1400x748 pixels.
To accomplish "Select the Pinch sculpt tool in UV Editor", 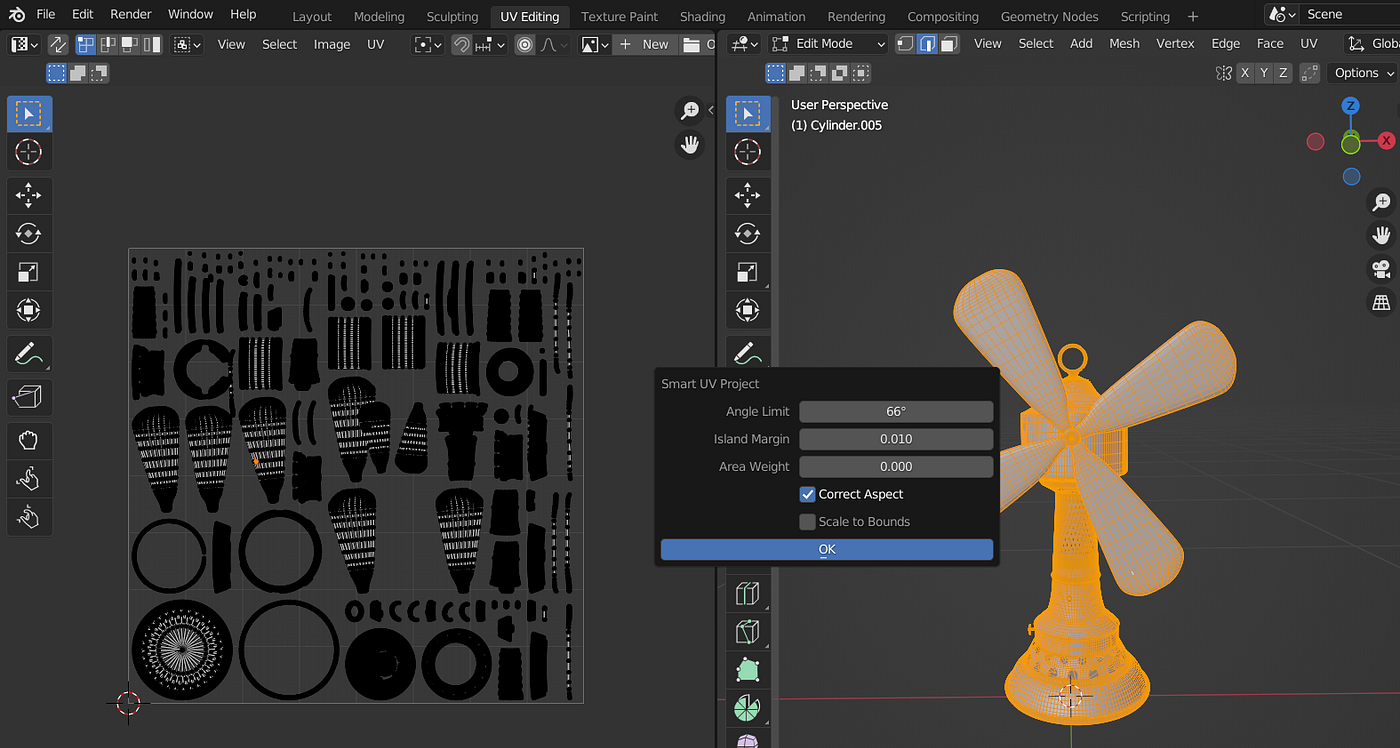I will (x=29, y=517).
